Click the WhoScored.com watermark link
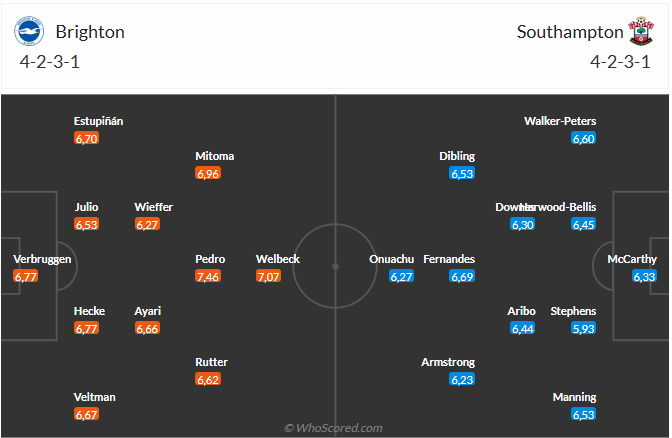Viewport: 672px width, 438px height. pyautogui.click(x=334, y=428)
